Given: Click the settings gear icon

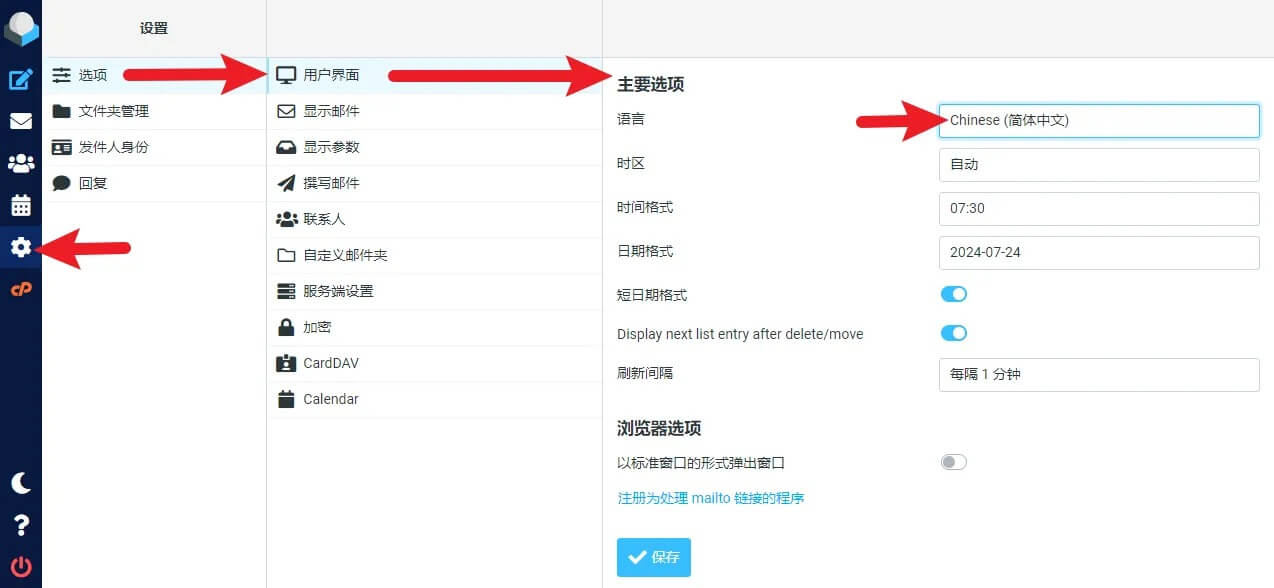Looking at the screenshot, I should tap(21, 248).
